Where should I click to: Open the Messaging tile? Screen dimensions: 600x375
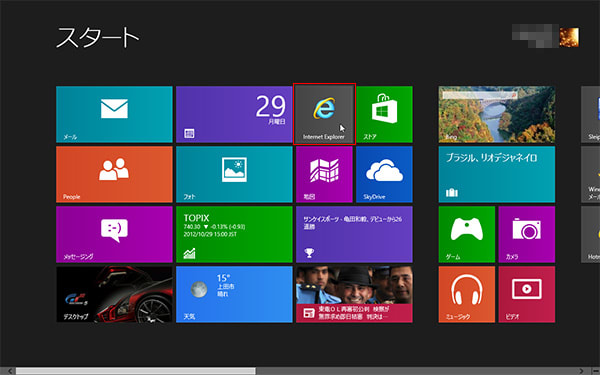point(114,235)
